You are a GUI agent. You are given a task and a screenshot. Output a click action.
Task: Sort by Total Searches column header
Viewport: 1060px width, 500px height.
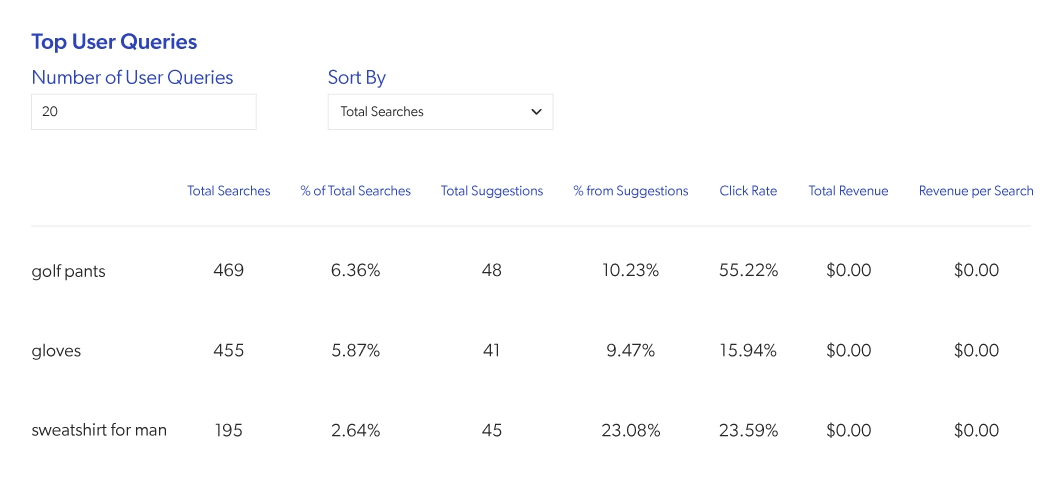(x=228, y=191)
